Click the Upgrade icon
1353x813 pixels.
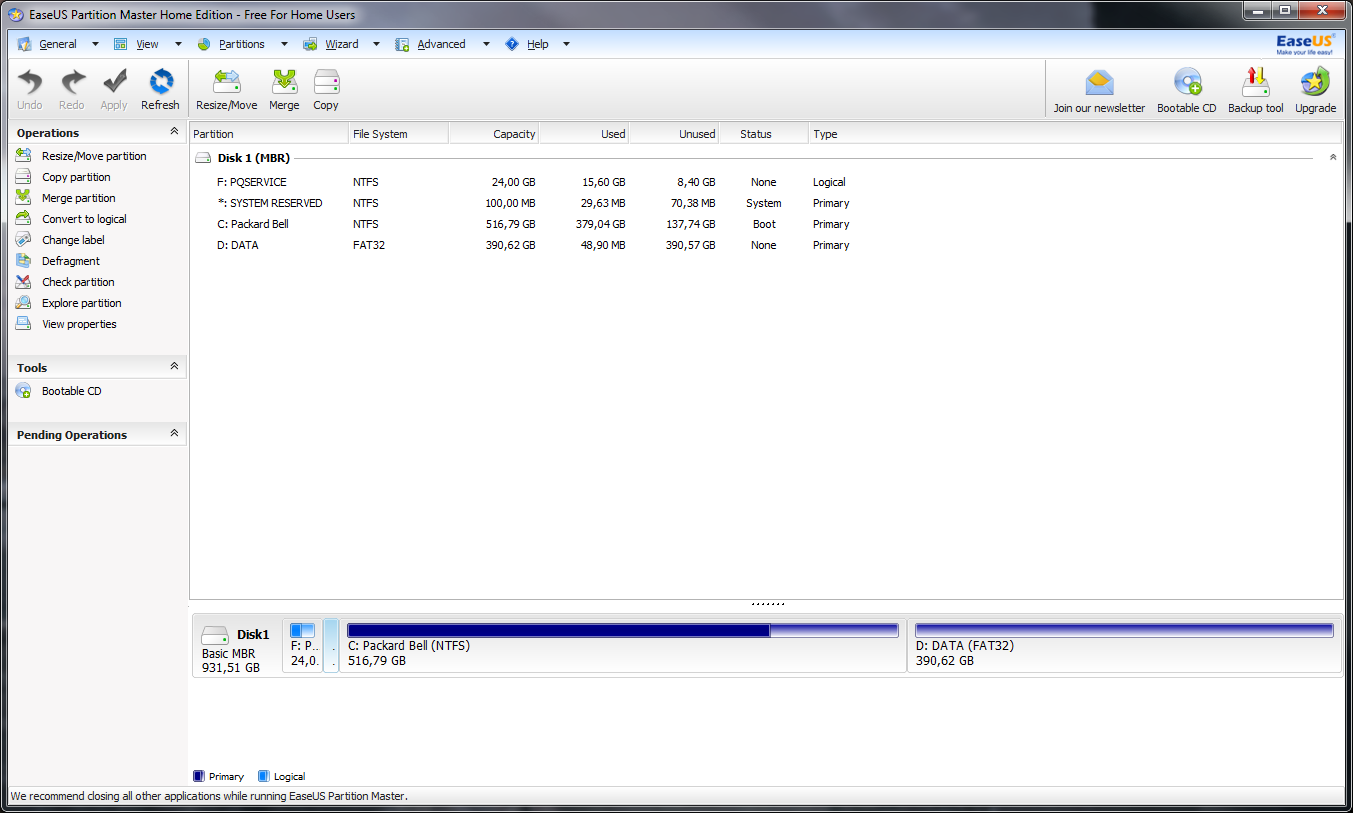pos(1315,82)
